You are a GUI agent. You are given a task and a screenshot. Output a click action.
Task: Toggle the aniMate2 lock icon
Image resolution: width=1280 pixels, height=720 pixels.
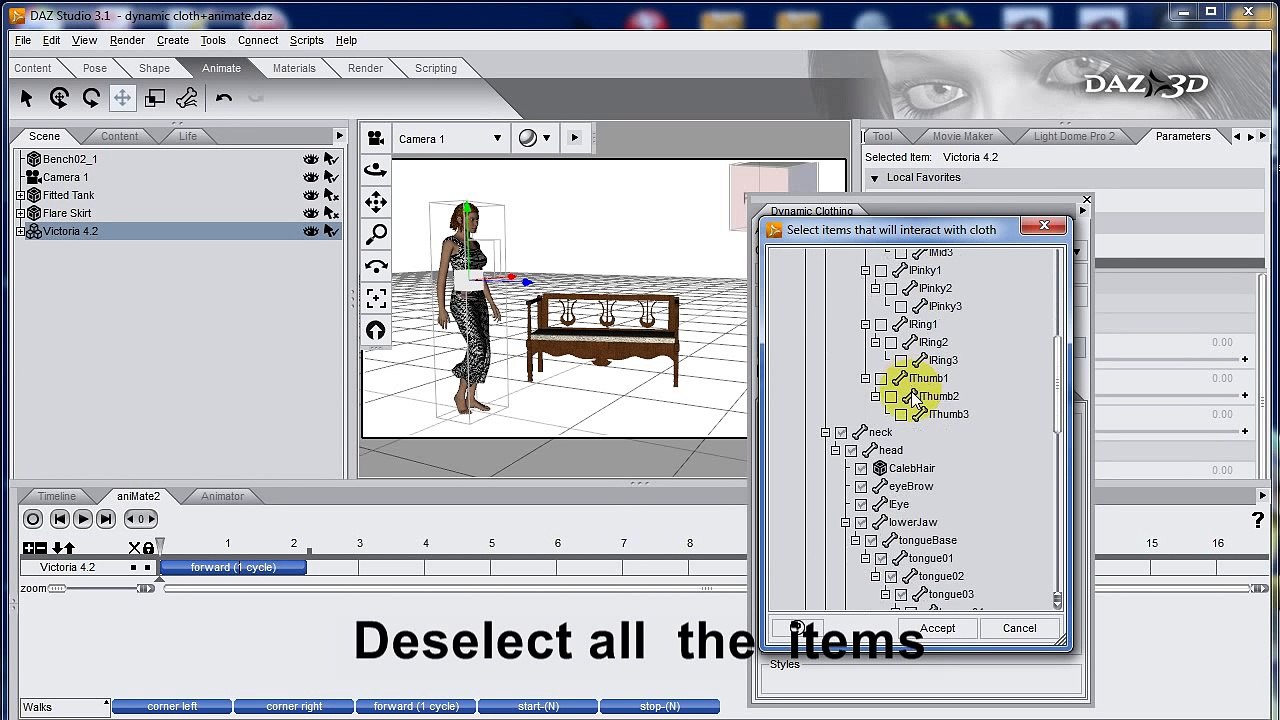(148, 548)
